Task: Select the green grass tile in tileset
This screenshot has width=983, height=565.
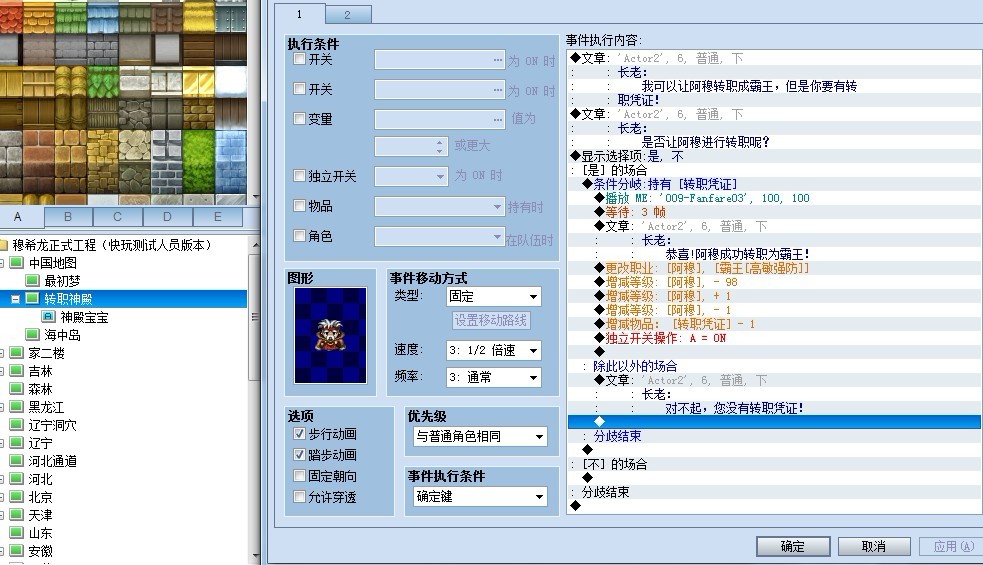Action: click(x=198, y=161)
